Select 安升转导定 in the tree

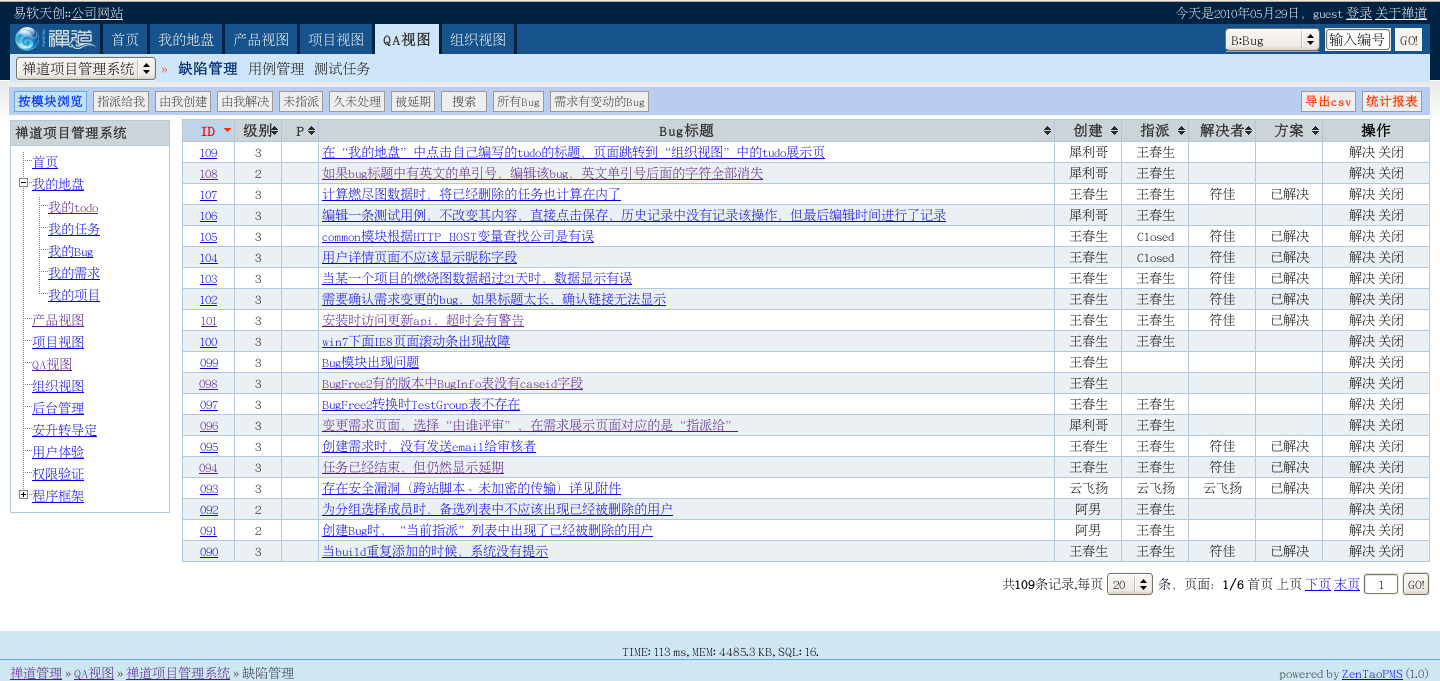point(64,430)
